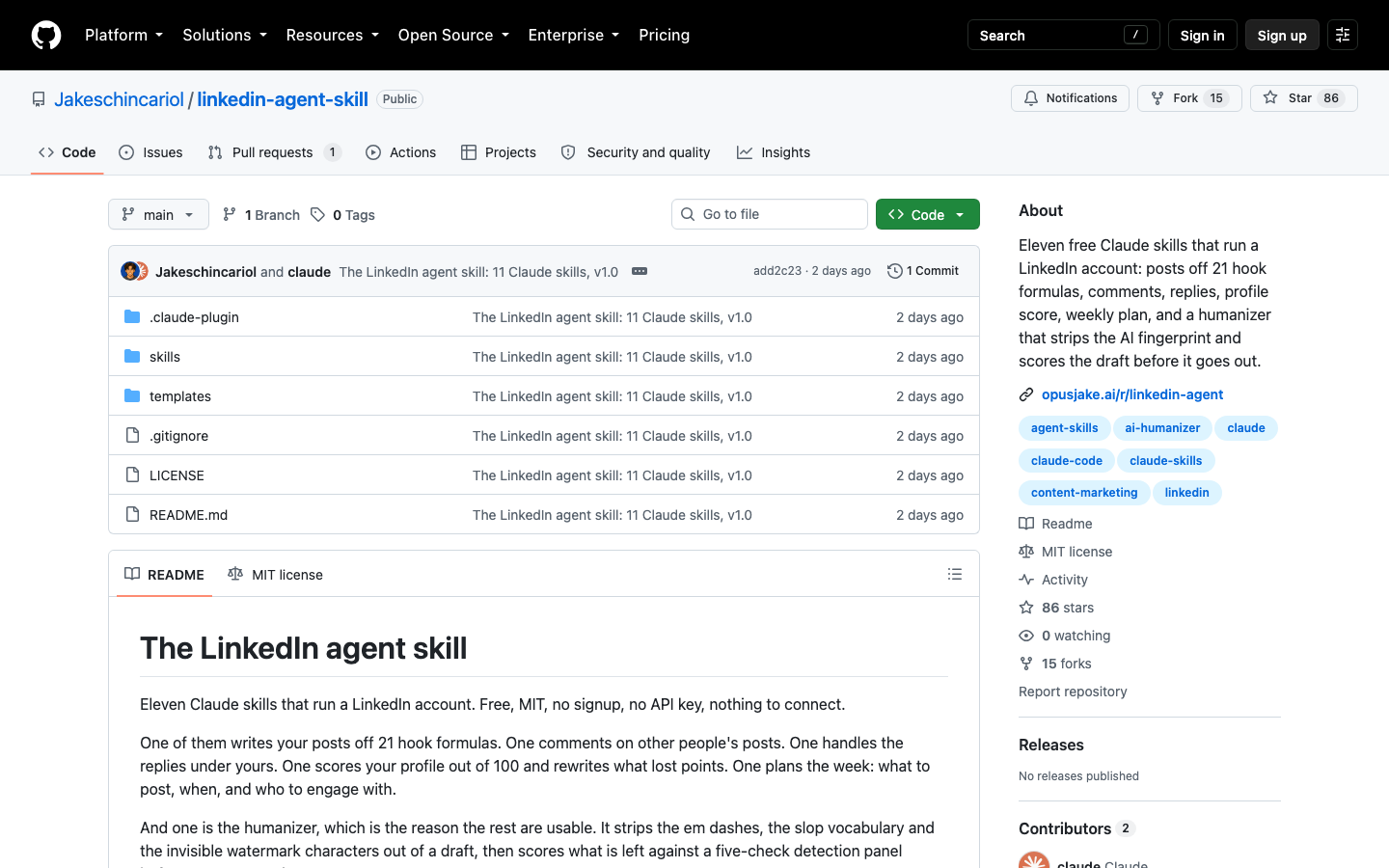Viewport: 1389px width, 868px height.
Task: Open the README outline icon
Action: [955, 574]
